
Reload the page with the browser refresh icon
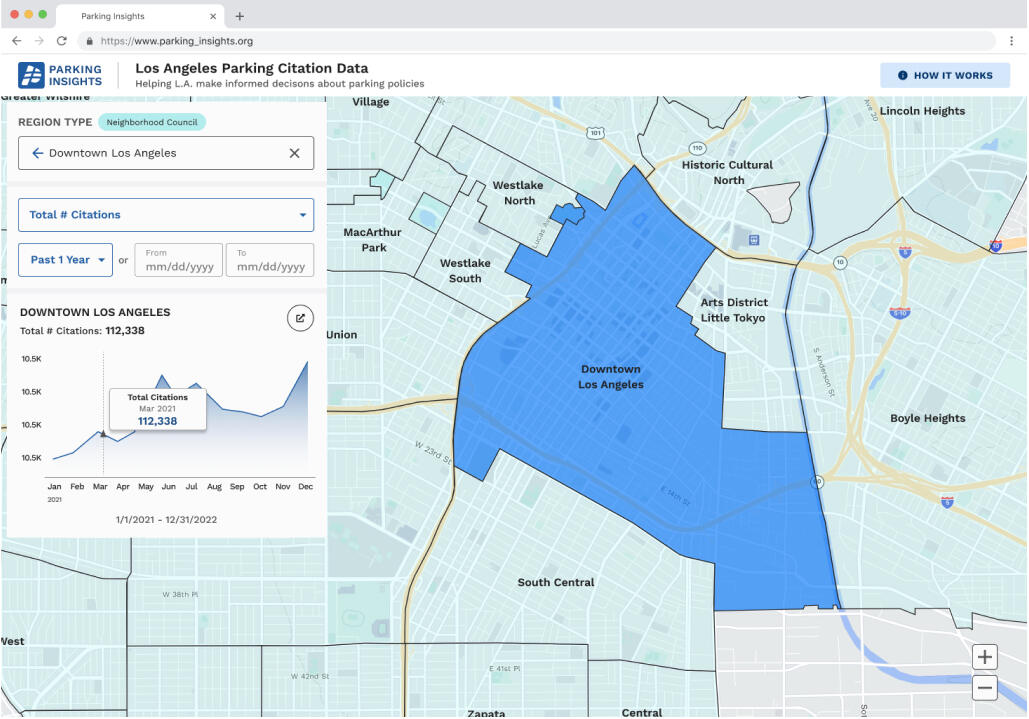62,41
